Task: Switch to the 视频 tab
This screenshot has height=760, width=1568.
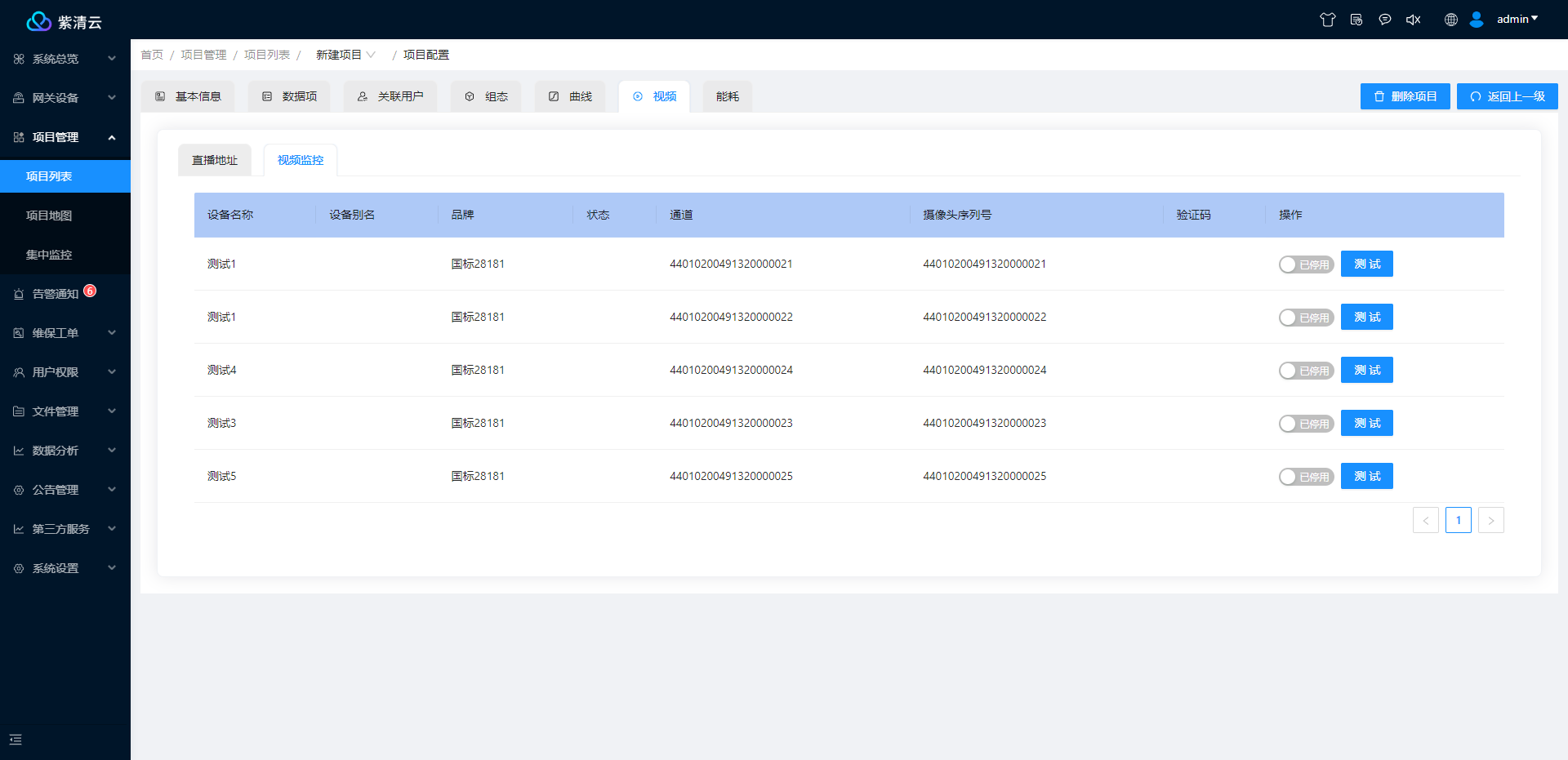Action: pos(654,96)
